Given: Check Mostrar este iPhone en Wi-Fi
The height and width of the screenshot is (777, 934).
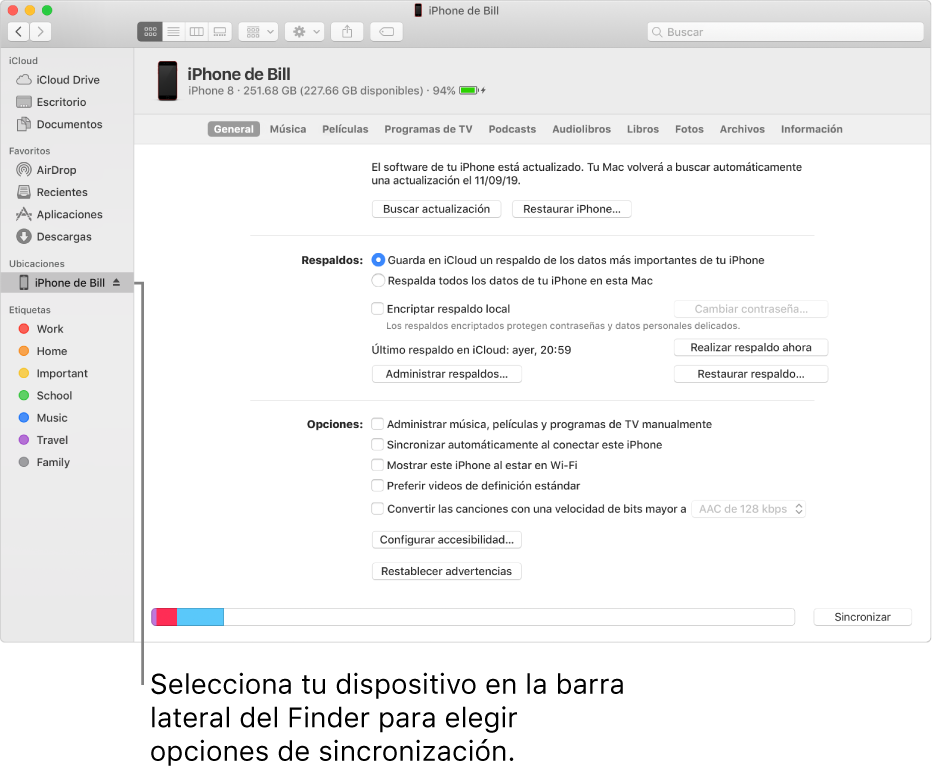Looking at the screenshot, I should point(378,465).
